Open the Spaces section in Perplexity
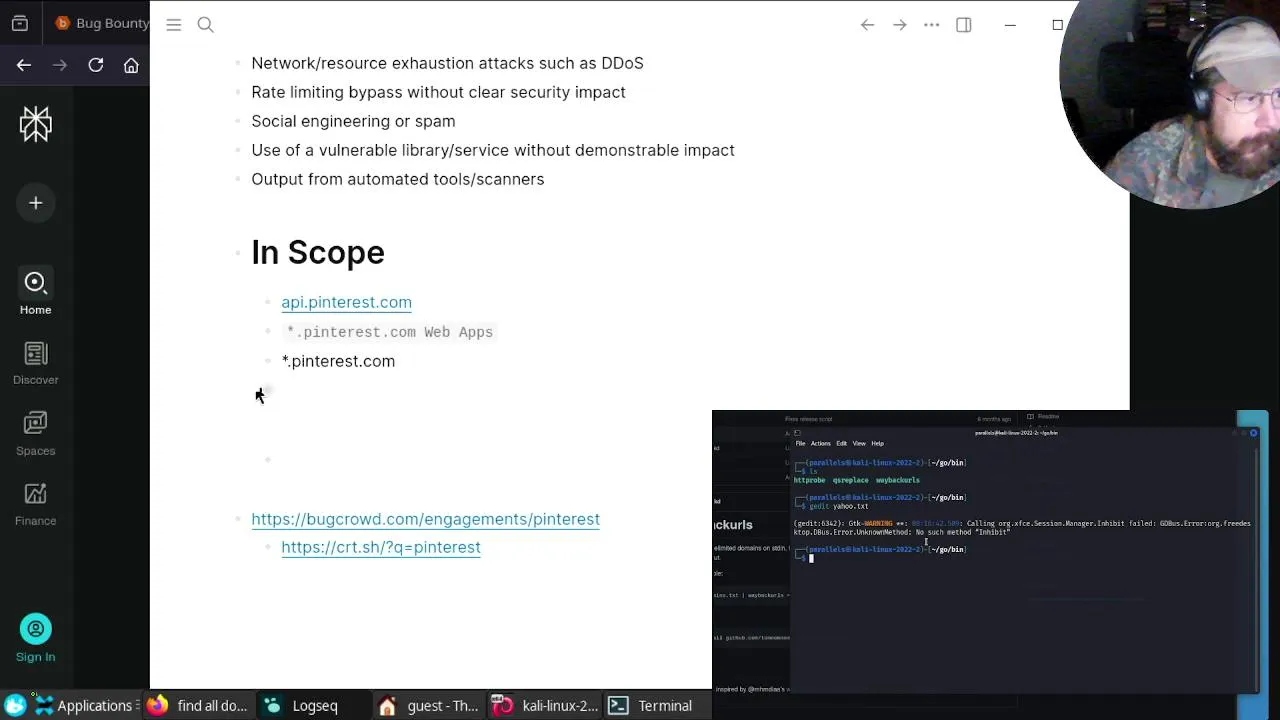 click(x=36, y=434)
